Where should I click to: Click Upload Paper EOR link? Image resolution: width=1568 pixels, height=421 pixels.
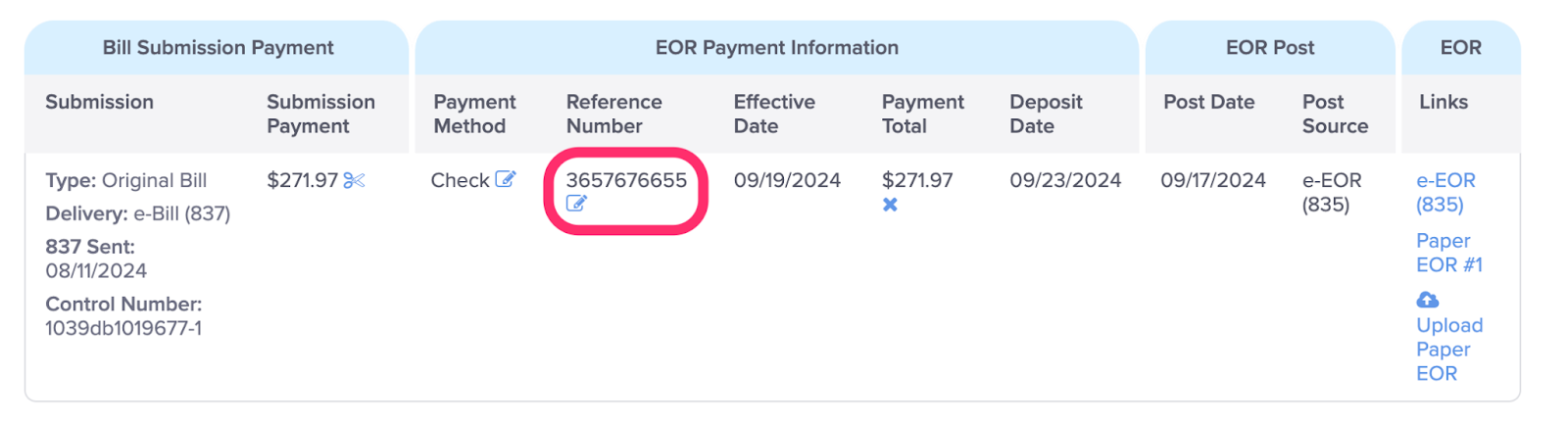pyautogui.click(x=1449, y=350)
